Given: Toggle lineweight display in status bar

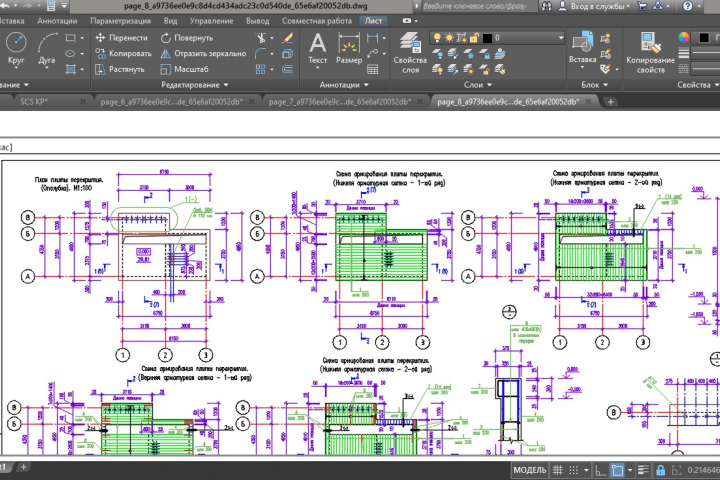Looking at the screenshot, I should coord(645,470).
